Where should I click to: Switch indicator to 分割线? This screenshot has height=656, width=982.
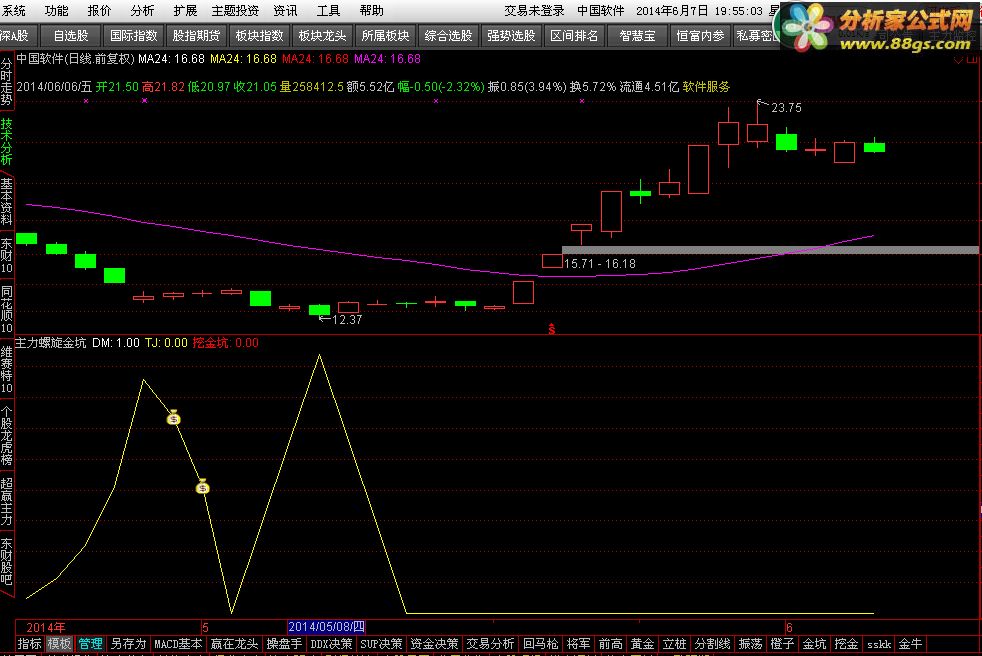(x=712, y=643)
